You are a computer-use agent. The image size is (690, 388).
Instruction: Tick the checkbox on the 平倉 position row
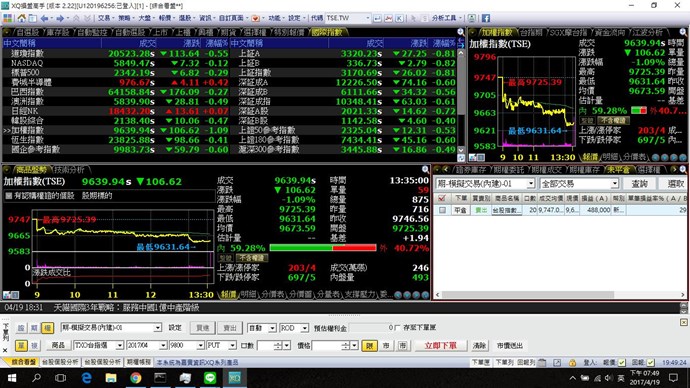[x=442, y=210]
